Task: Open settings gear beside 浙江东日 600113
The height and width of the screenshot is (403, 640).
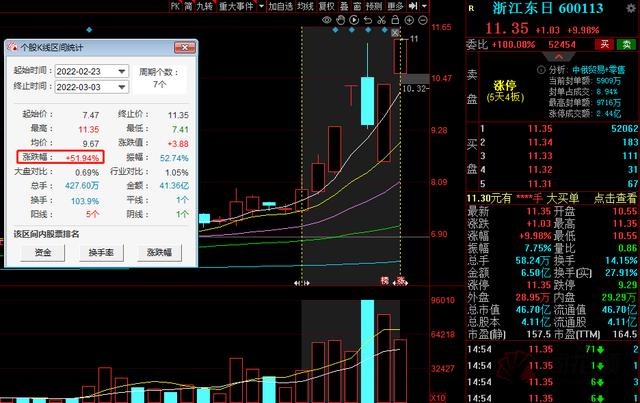Action: (631, 8)
